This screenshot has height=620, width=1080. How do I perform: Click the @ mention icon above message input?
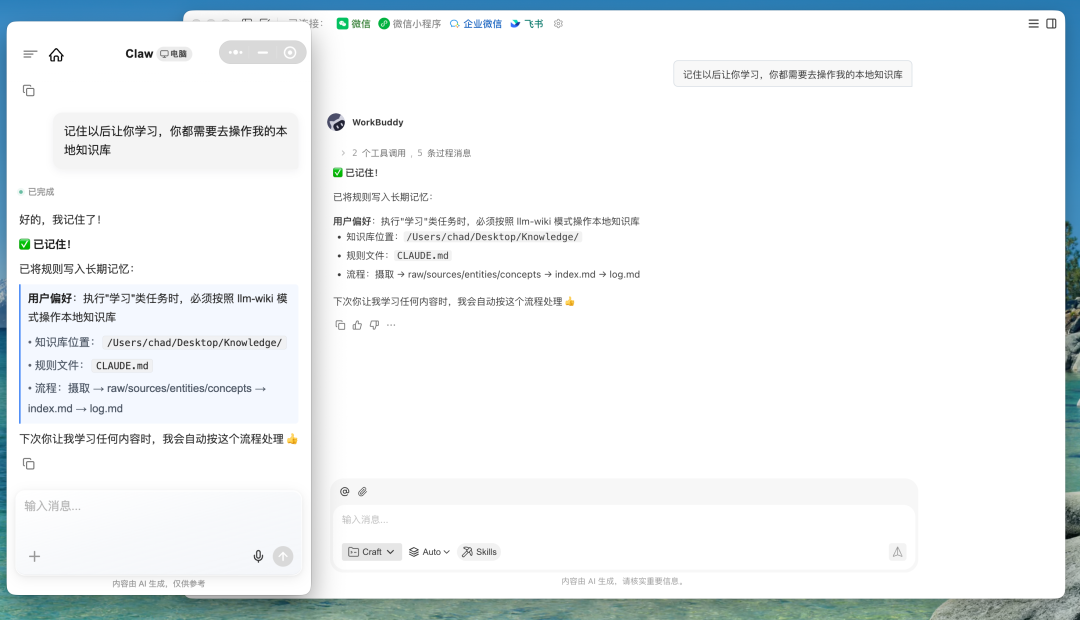[344, 491]
